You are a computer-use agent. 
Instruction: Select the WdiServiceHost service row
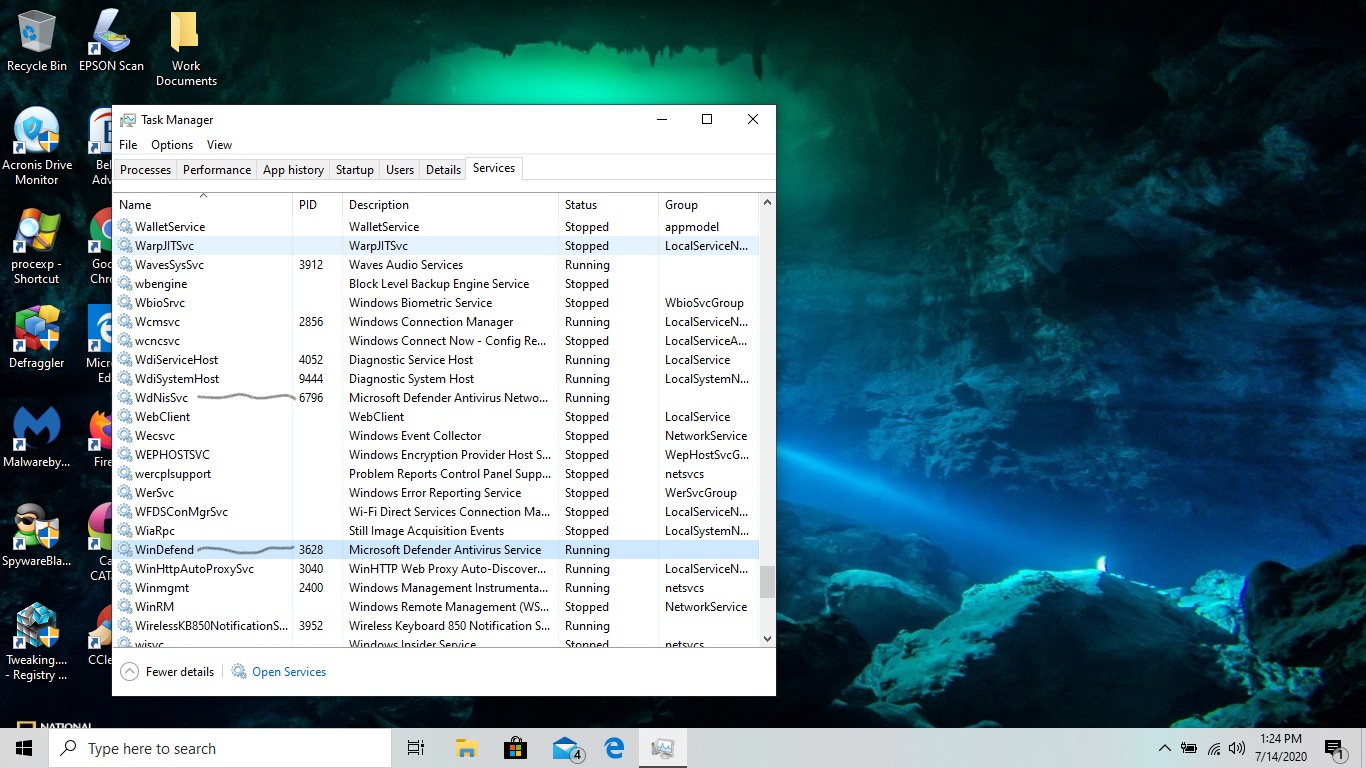(x=436, y=360)
